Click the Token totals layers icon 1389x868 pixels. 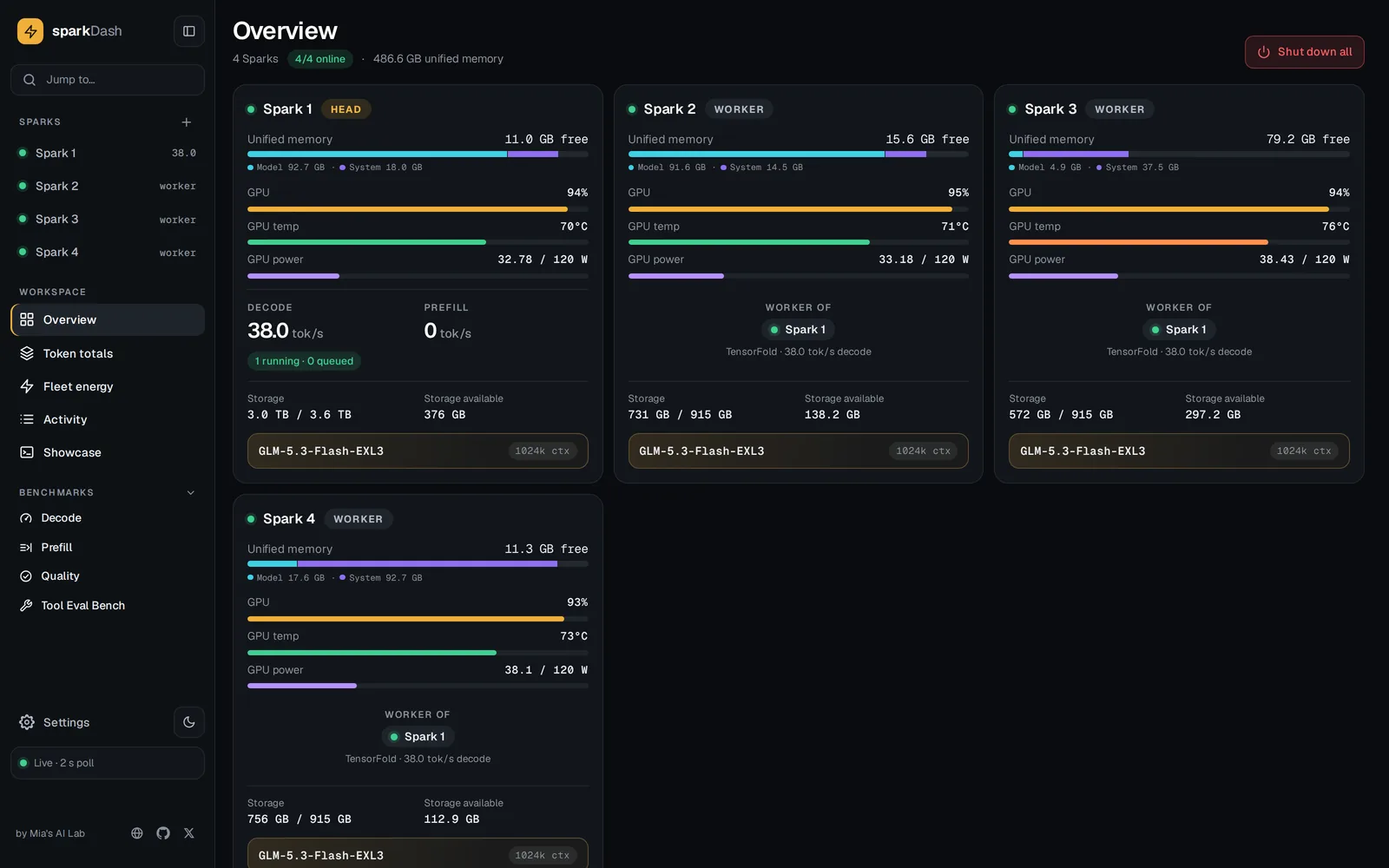[27, 353]
